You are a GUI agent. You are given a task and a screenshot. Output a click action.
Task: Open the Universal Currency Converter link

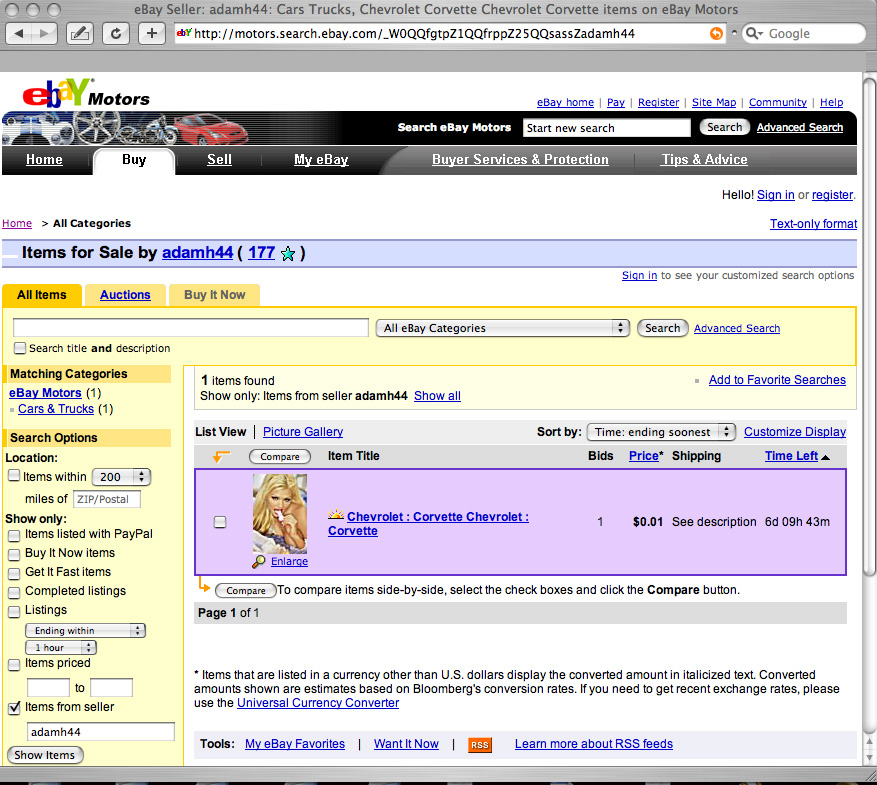pyautogui.click(x=317, y=703)
